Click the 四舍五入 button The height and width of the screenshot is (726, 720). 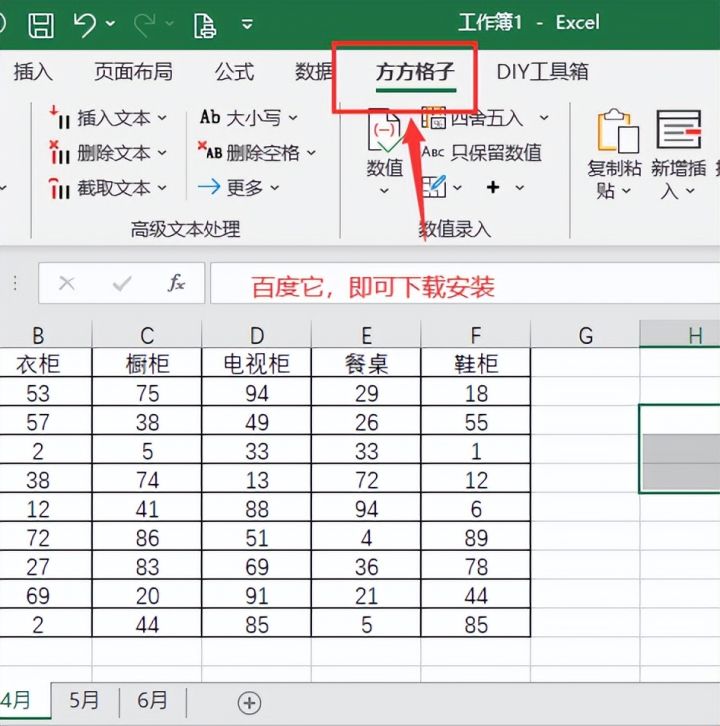coord(473,118)
